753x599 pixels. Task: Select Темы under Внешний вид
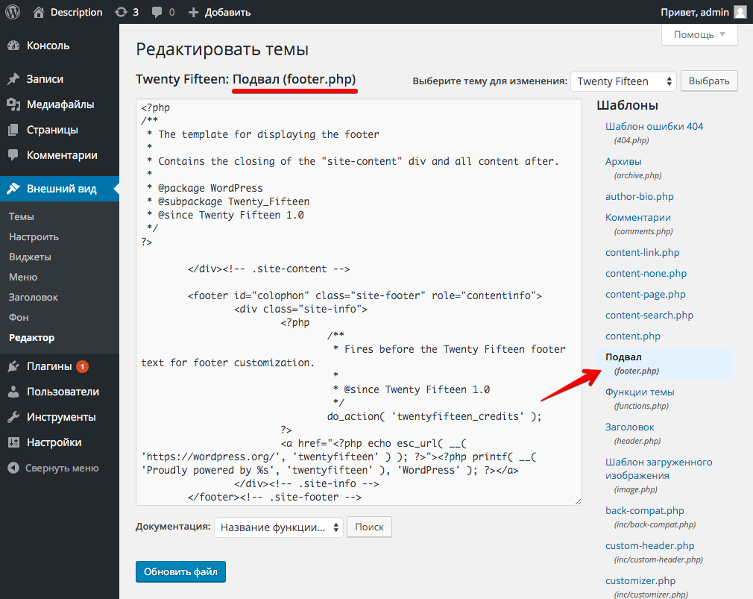[x=21, y=216]
